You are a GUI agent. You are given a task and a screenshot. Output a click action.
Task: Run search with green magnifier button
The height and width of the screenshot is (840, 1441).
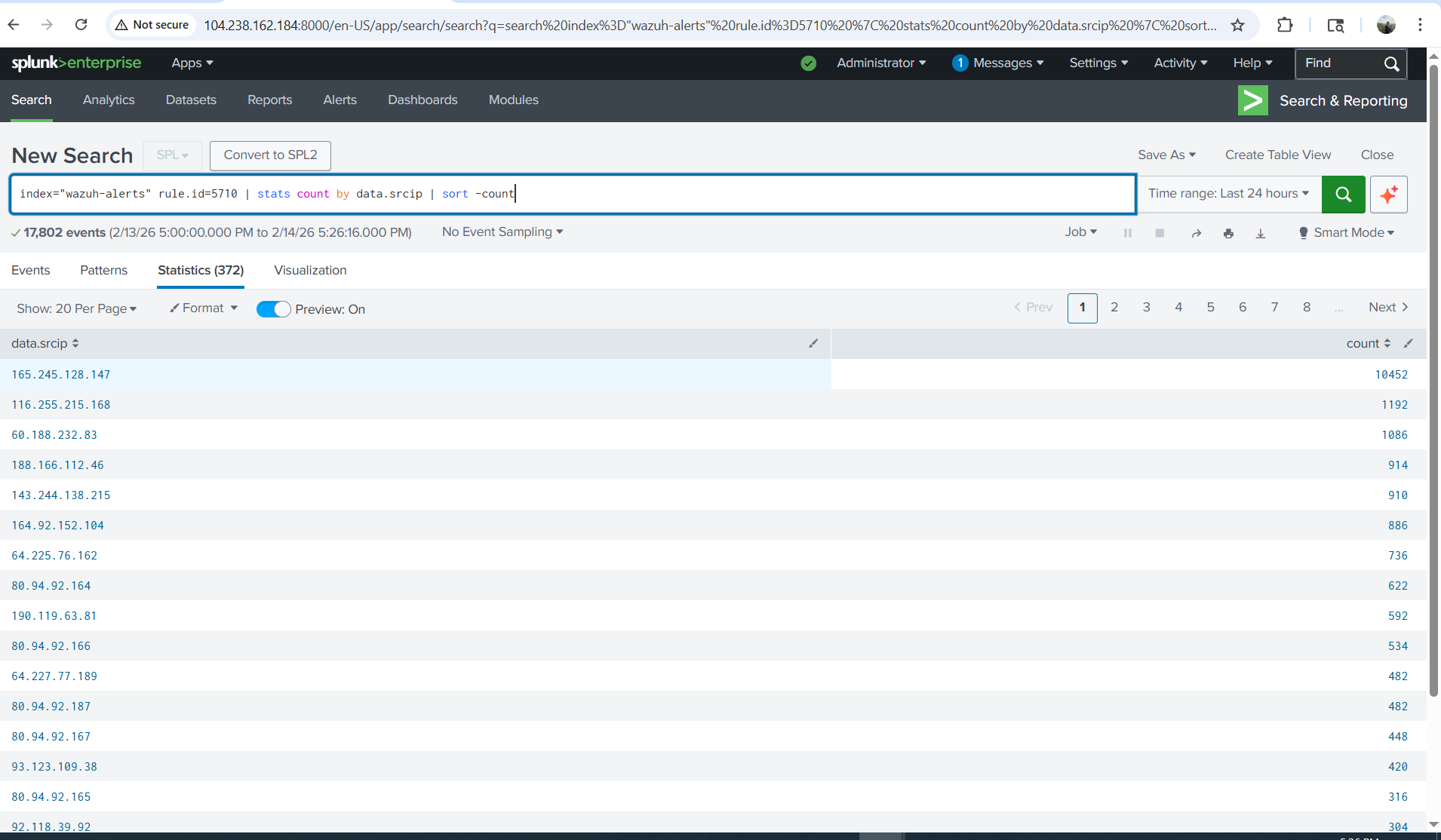tap(1343, 195)
